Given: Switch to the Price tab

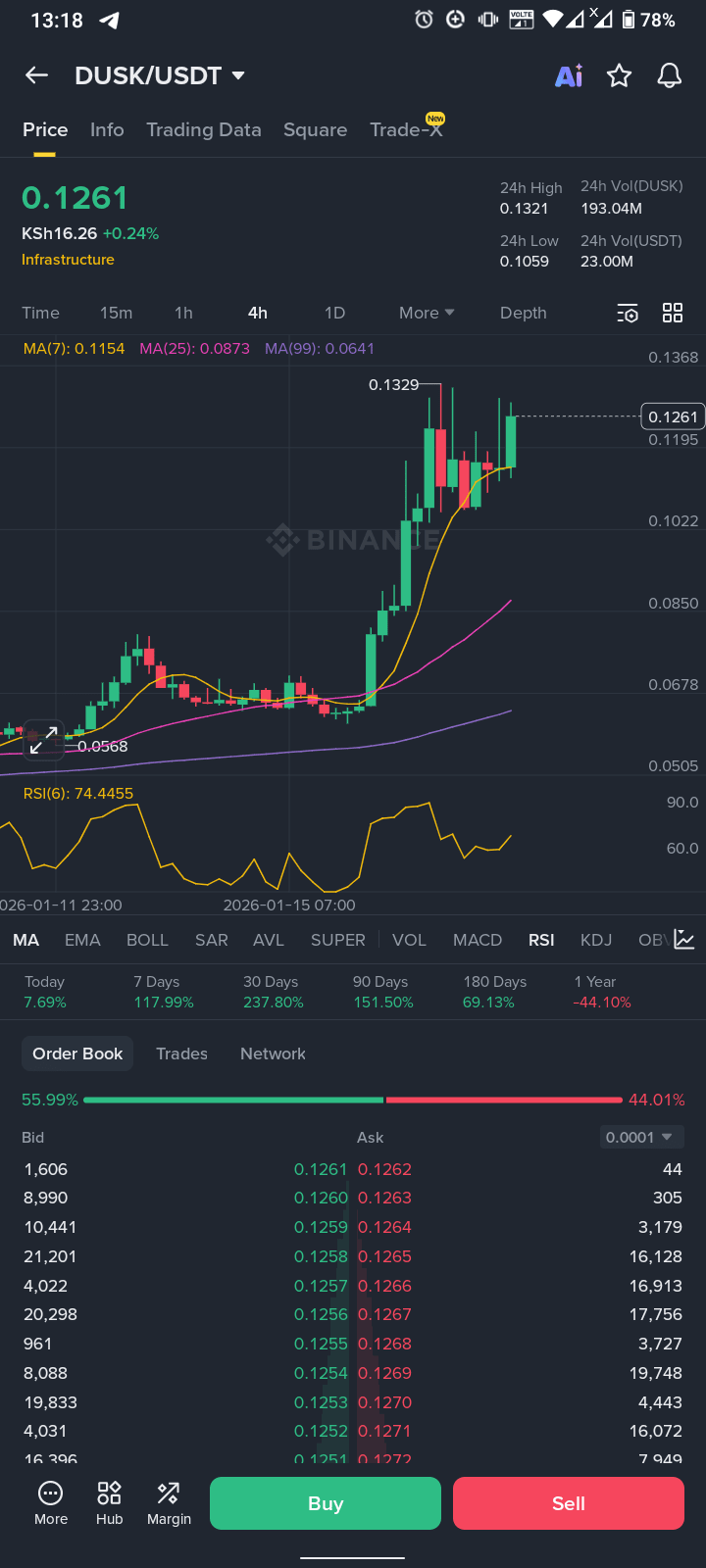Looking at the screenshot, I should click(x=45, y=129).
